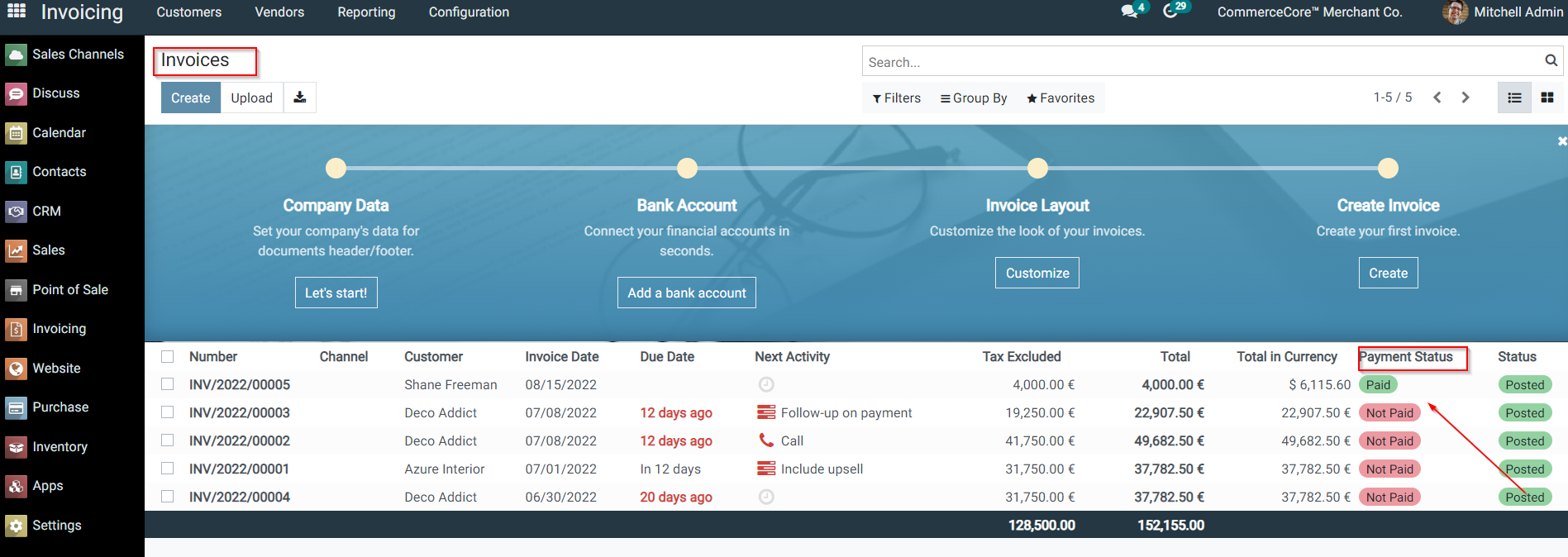
Task: Open the Inventory app icon
Action: [16, 447]
